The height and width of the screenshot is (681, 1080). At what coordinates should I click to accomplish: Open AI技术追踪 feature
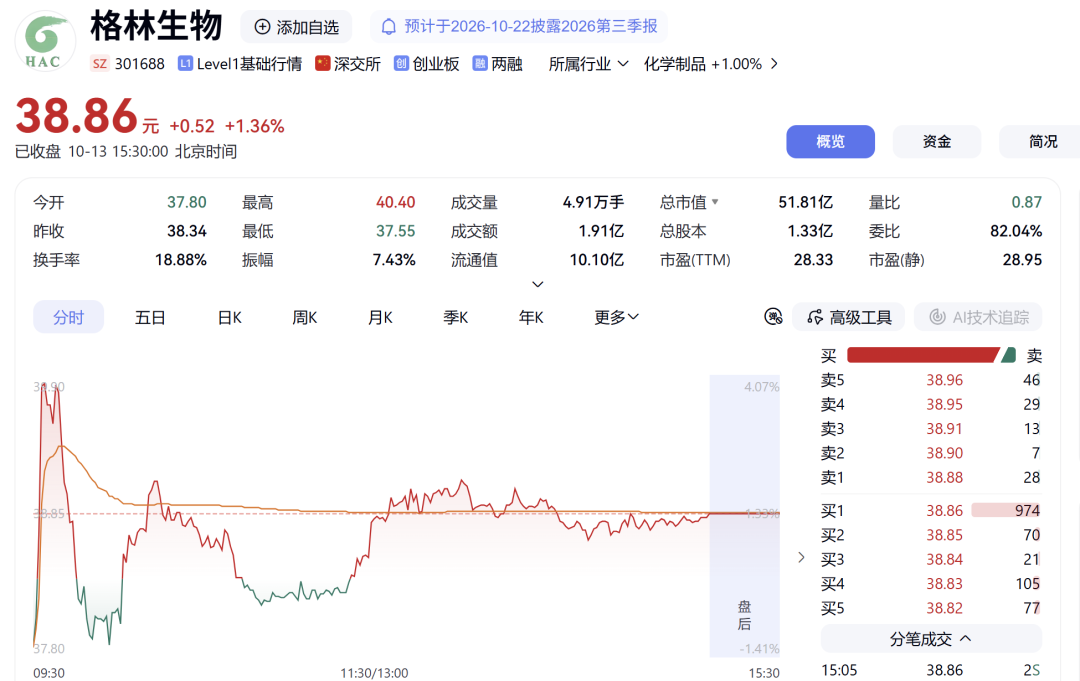978,317
